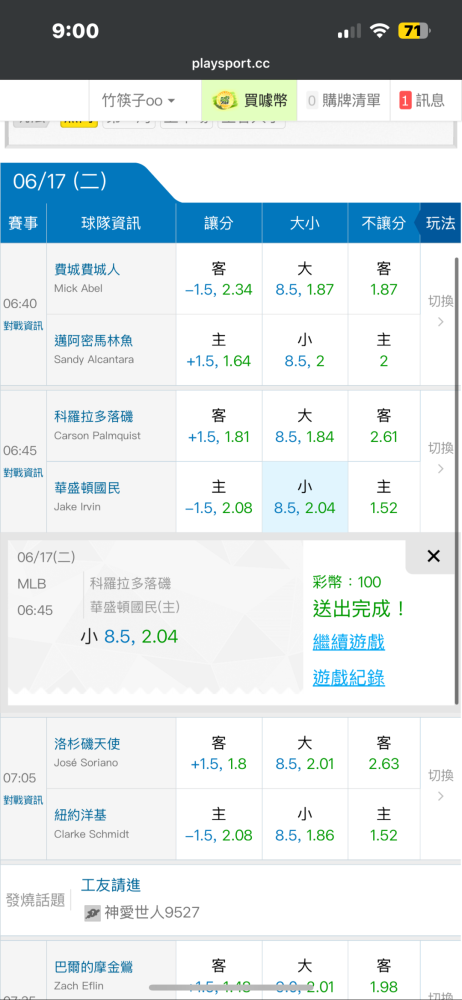Screen dimensions: 462x1000
Task: Close the bet confirmation slip
Action: coord(433,556)
